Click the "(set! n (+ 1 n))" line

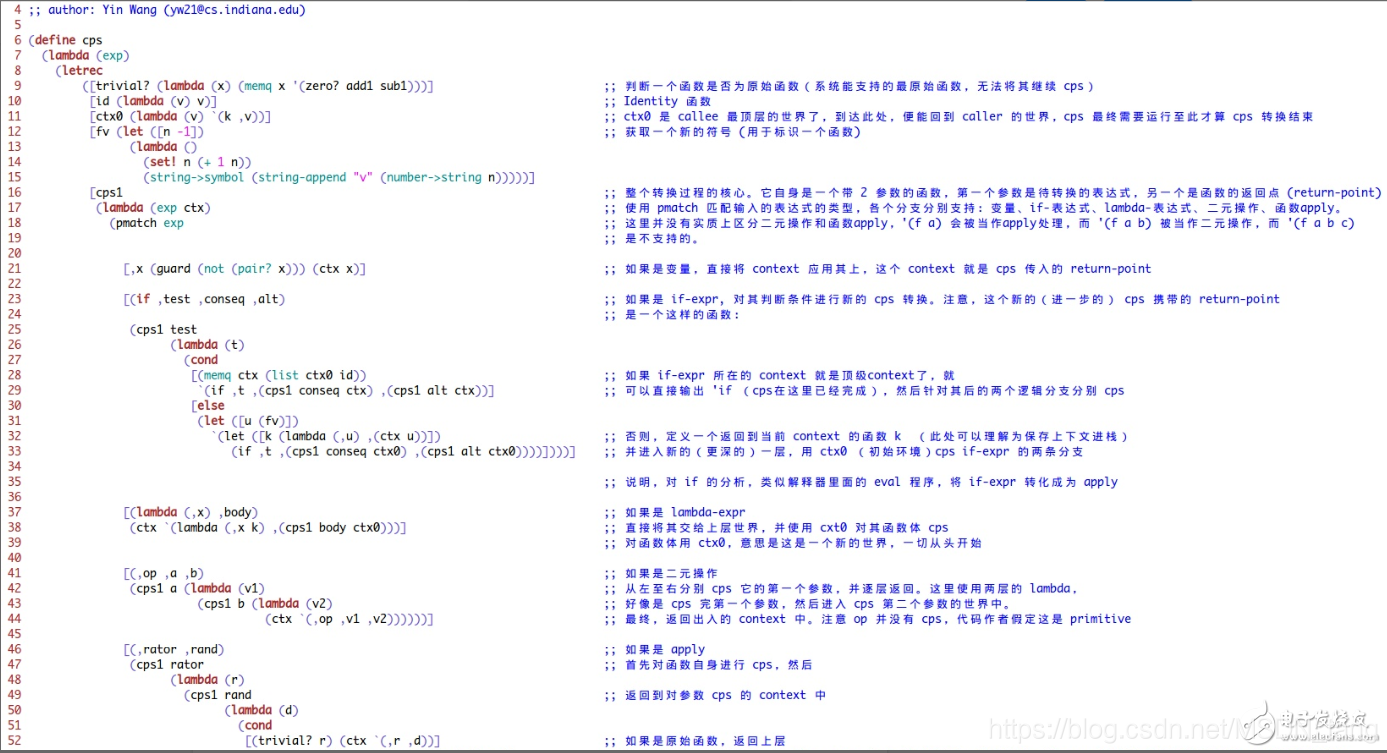[x=197, y=162]
